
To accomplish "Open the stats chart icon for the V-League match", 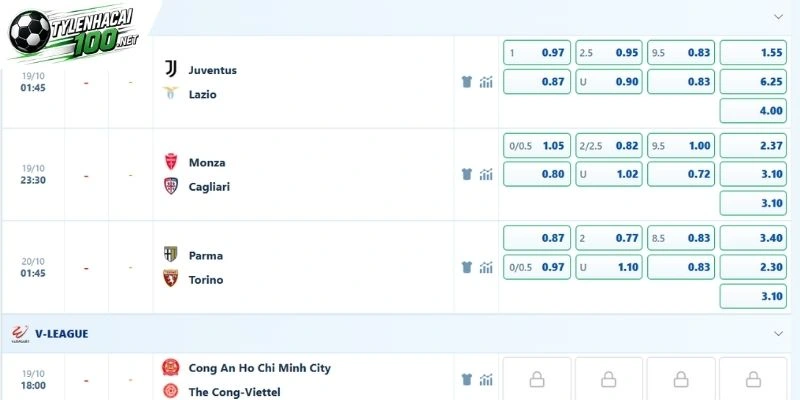I will click(486, 379).
